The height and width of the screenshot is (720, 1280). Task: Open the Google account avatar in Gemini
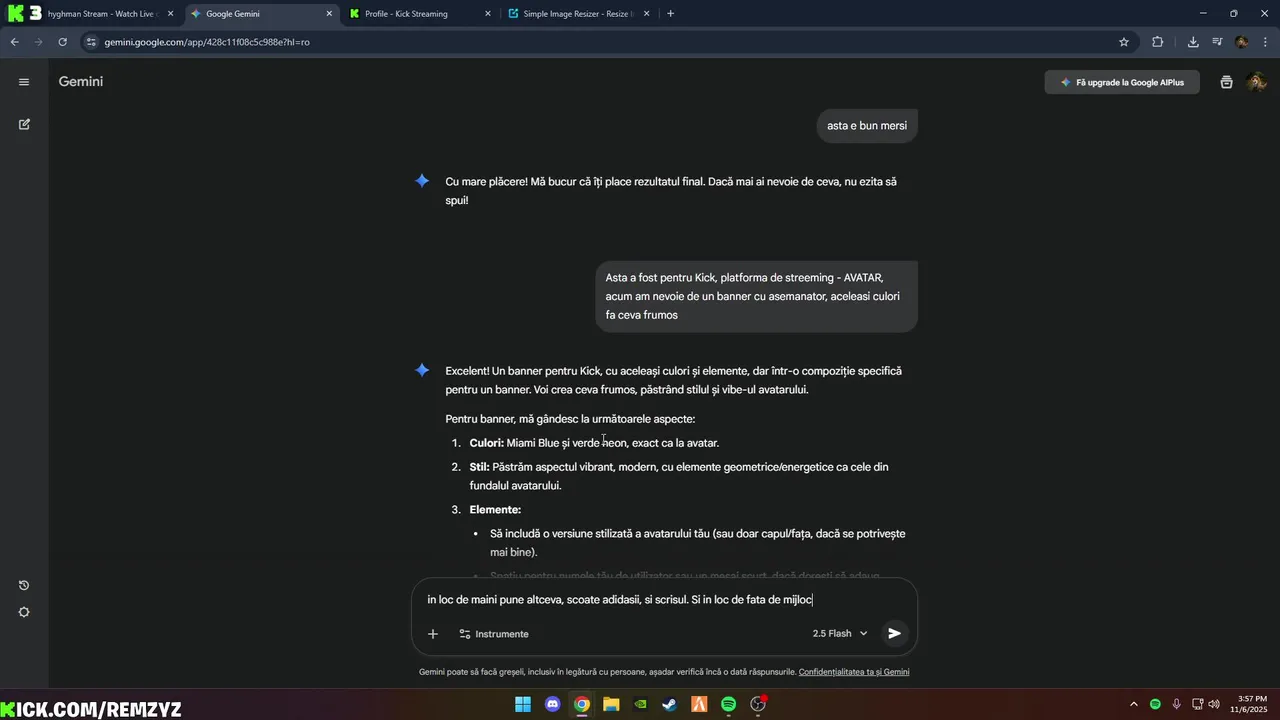point(1257,82)
